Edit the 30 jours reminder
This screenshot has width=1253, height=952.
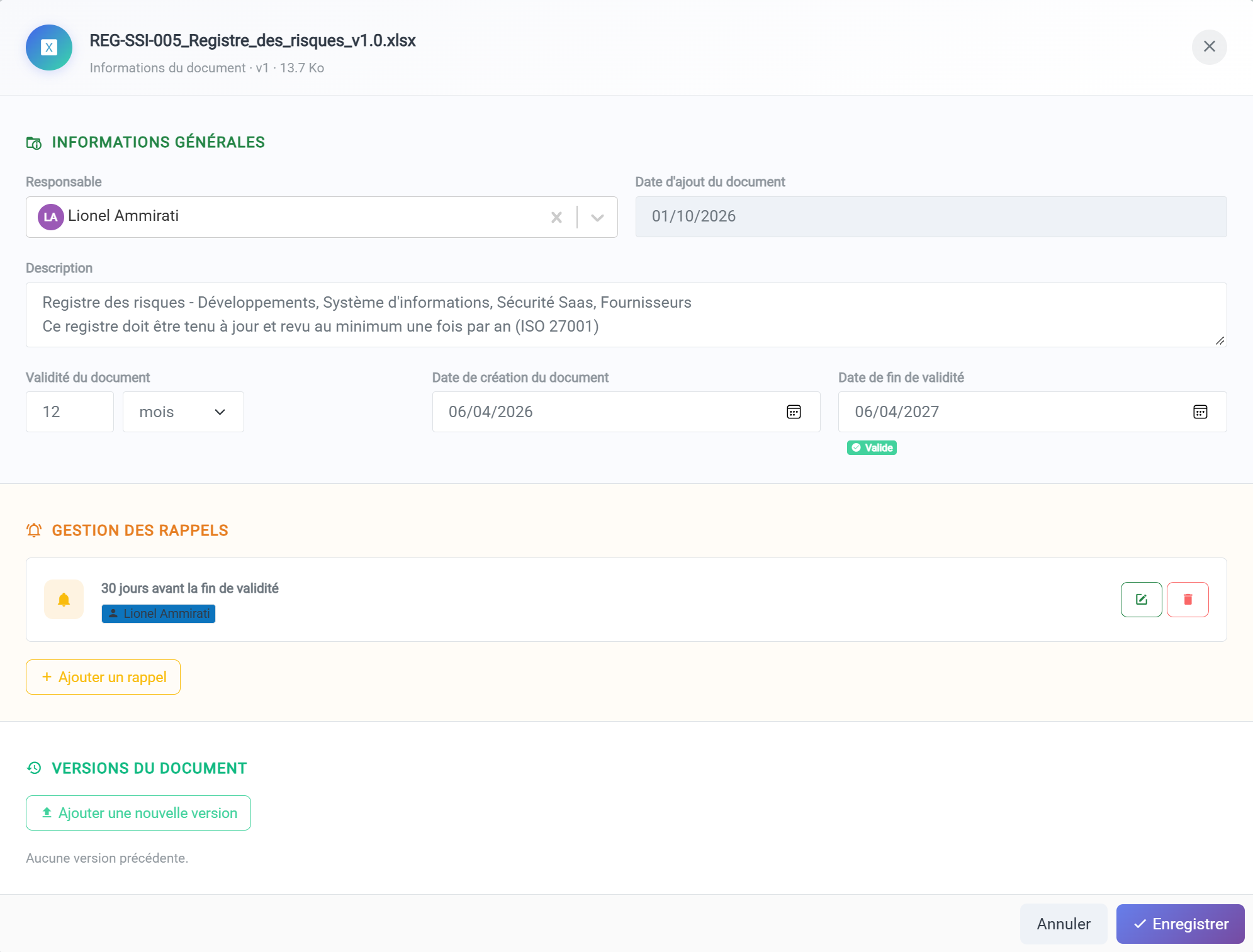click(x=1141, y=600)
